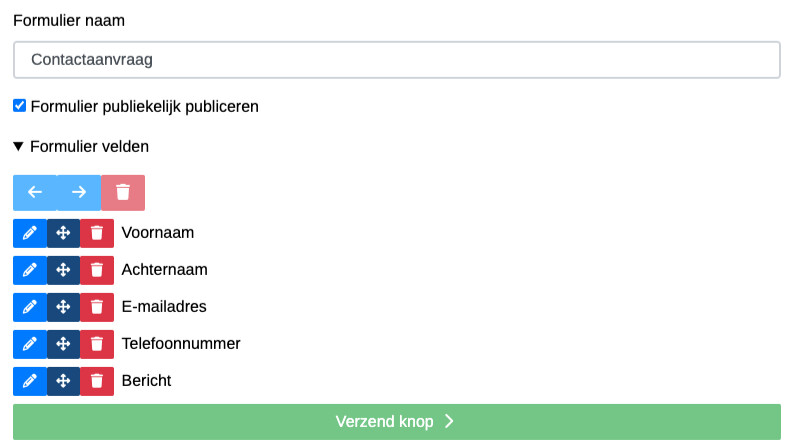The height and width of the screenshot is (448, 797).
Task: Click move handle for Bericht field
Action: coord(63,381)
